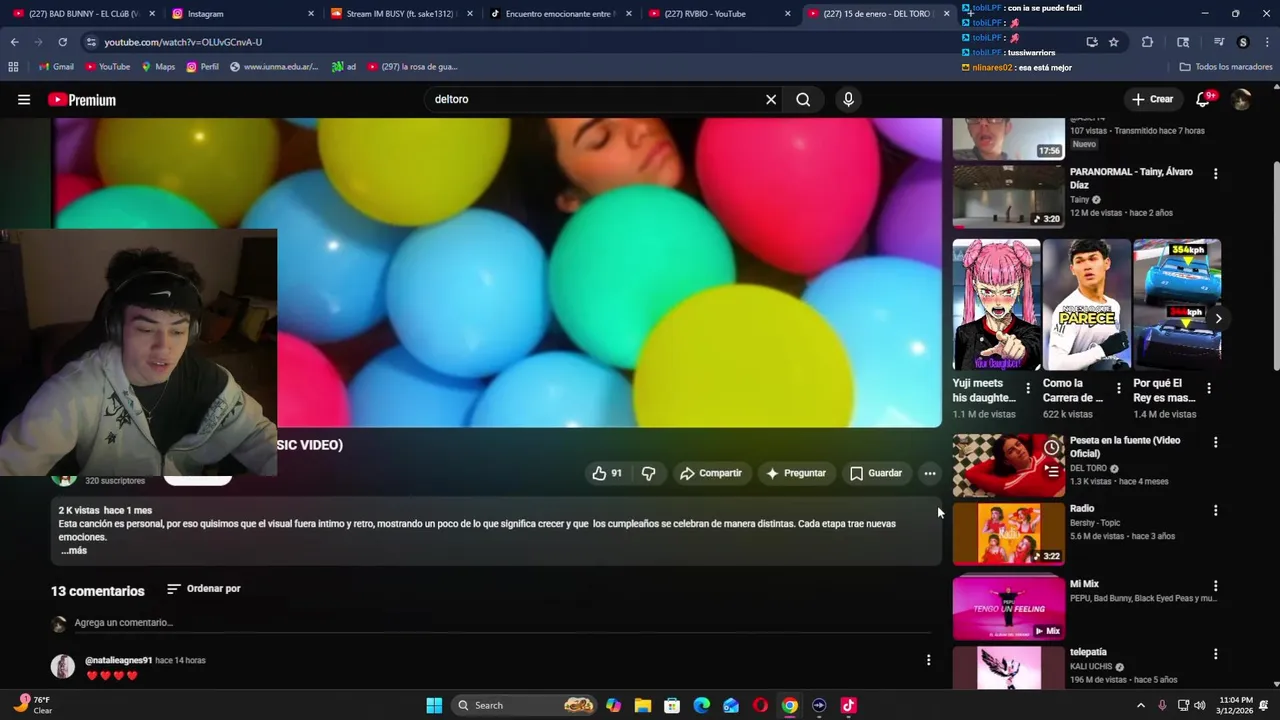The width and height of the screenshot is (1280, 720).
Task: Play Peseta en la fuente thumbnail
Action: (x=1008, y=465)
